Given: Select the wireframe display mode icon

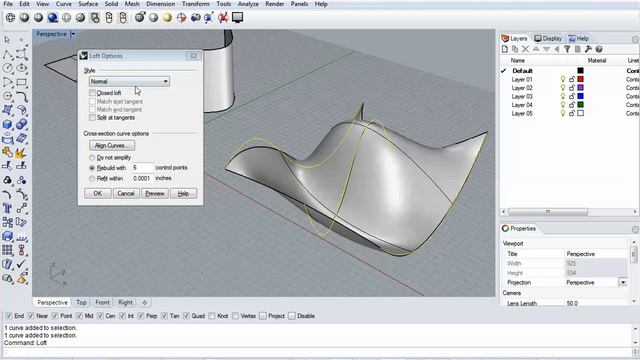Looking at the screenshot, I should [11, 18].
